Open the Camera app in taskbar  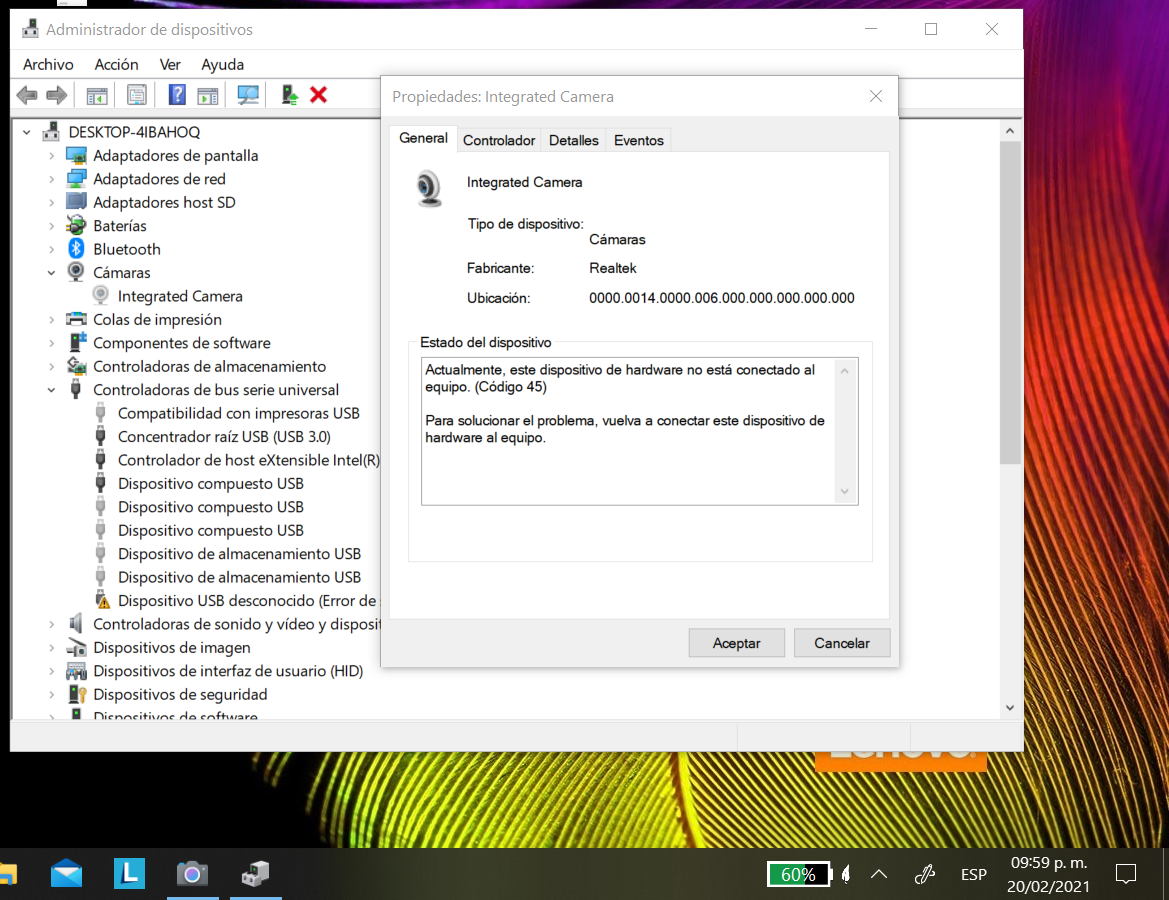coord(192,873)
